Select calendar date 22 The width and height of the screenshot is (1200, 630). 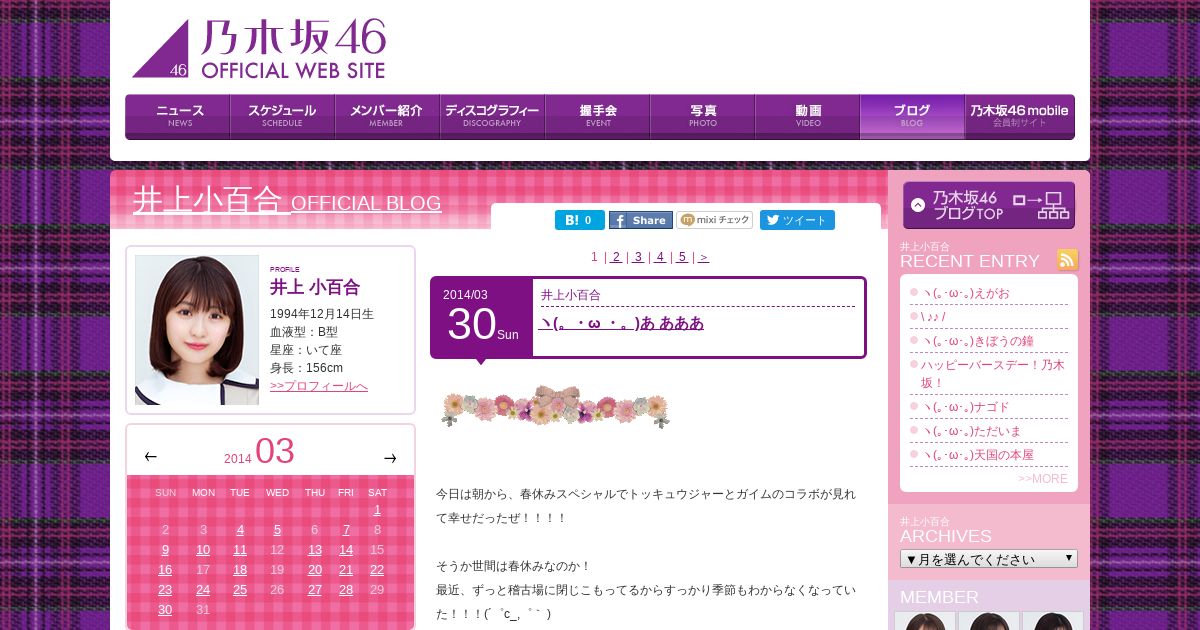pyautogui.click(x=377, y=570)
